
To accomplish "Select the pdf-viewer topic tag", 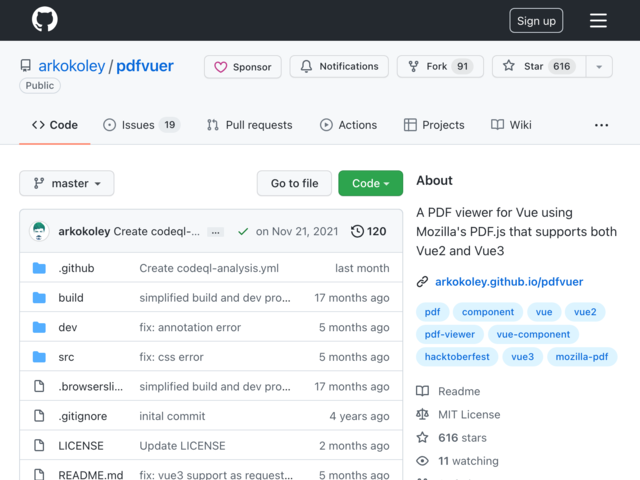I will tap(450, 334).
